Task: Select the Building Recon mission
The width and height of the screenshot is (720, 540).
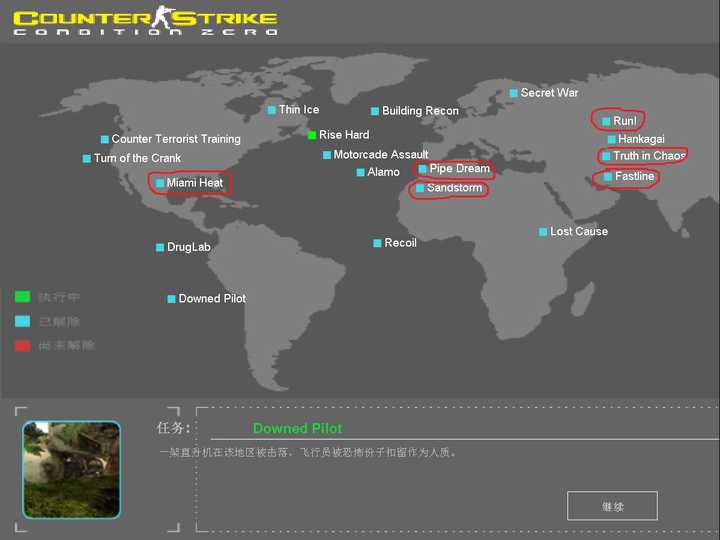Action: pos(415,111)
